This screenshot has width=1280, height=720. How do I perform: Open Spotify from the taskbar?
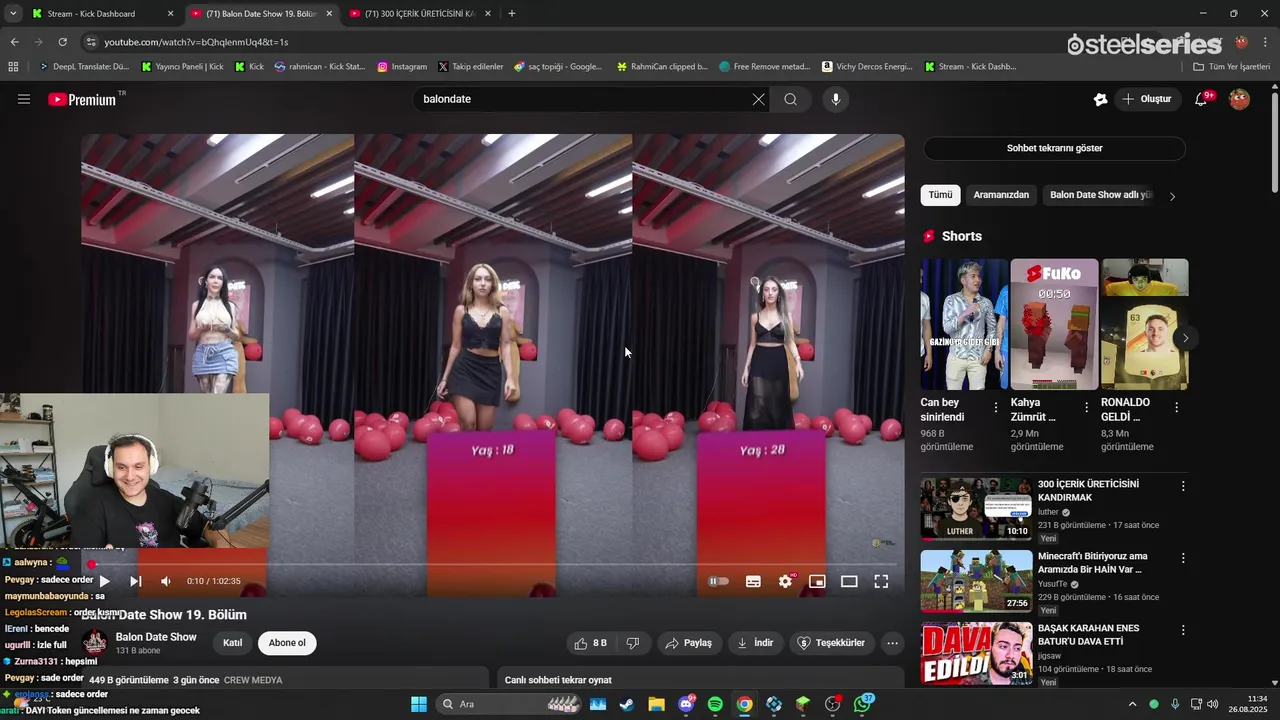(x=715, y=704)
